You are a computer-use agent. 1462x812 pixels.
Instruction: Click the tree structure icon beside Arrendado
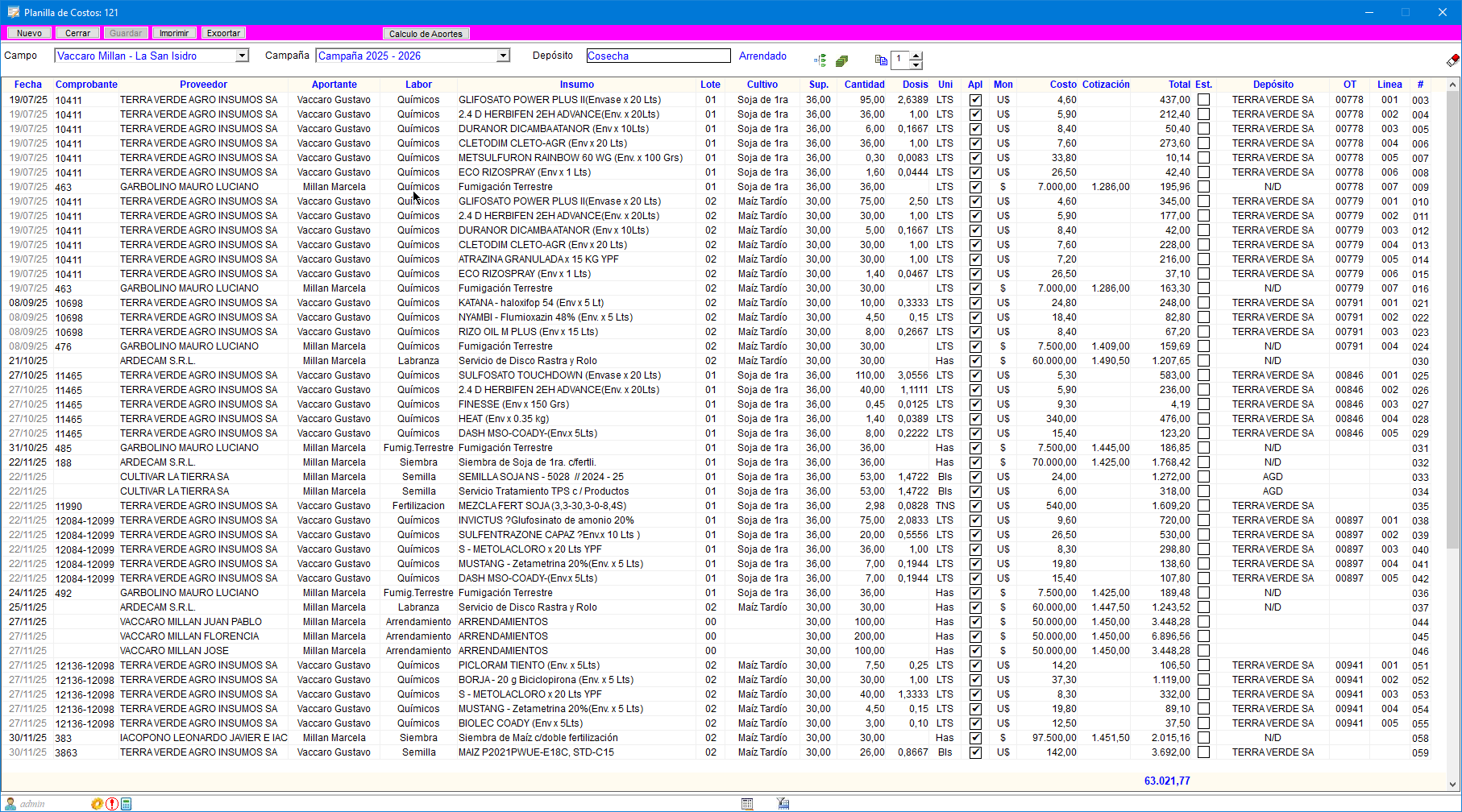tap(820, 60)
